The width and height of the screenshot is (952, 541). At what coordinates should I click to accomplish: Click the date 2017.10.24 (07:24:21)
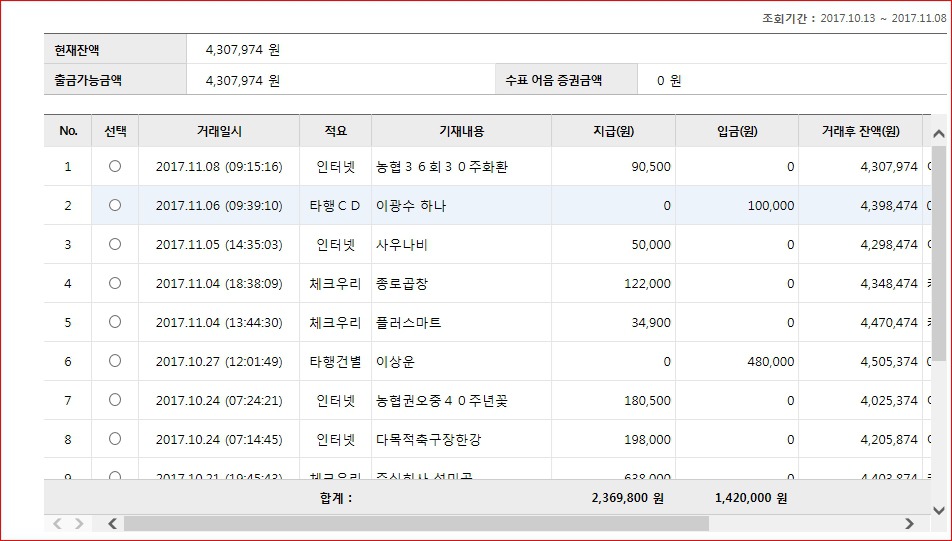pyautogui.click(x=219, y=401)
